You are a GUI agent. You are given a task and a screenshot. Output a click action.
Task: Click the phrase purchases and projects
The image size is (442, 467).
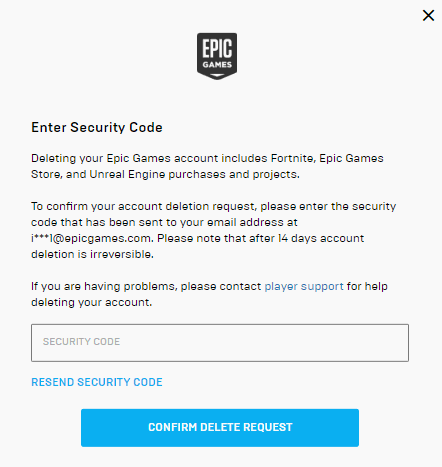[x=234, y=174]
